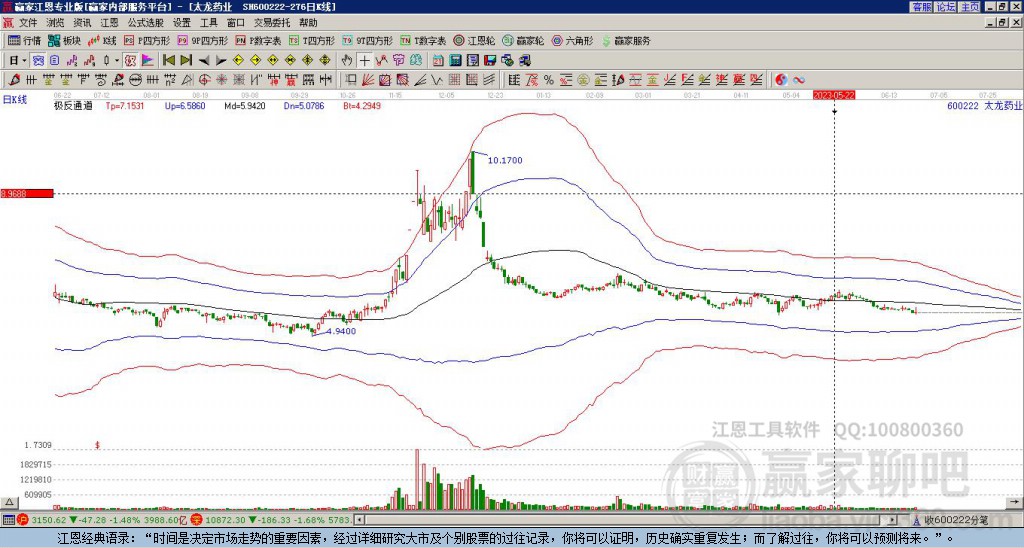
Task: Click the scrollbar left arrow
Action: pos(359,520)
